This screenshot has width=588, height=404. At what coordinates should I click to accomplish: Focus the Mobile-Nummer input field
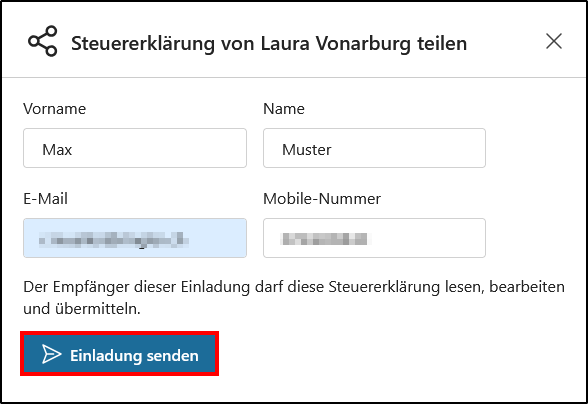coord(374,238)
